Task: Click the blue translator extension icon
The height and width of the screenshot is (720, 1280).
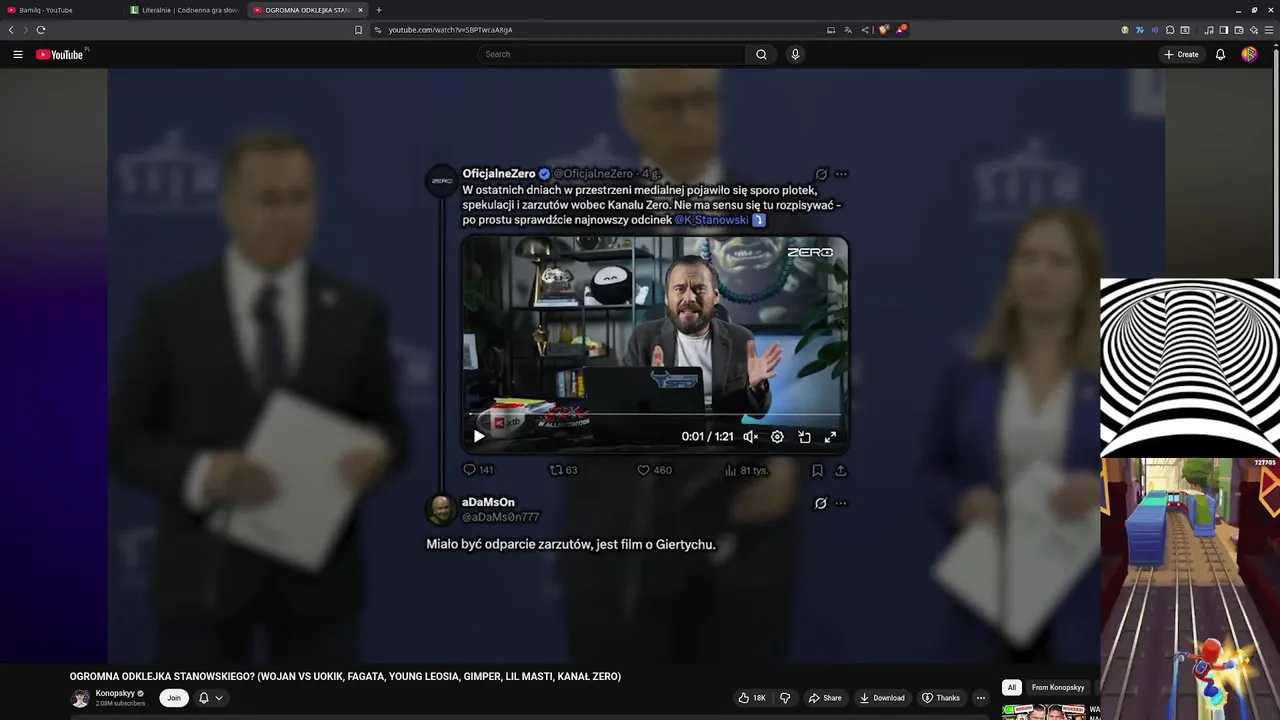Action: 1139,30
